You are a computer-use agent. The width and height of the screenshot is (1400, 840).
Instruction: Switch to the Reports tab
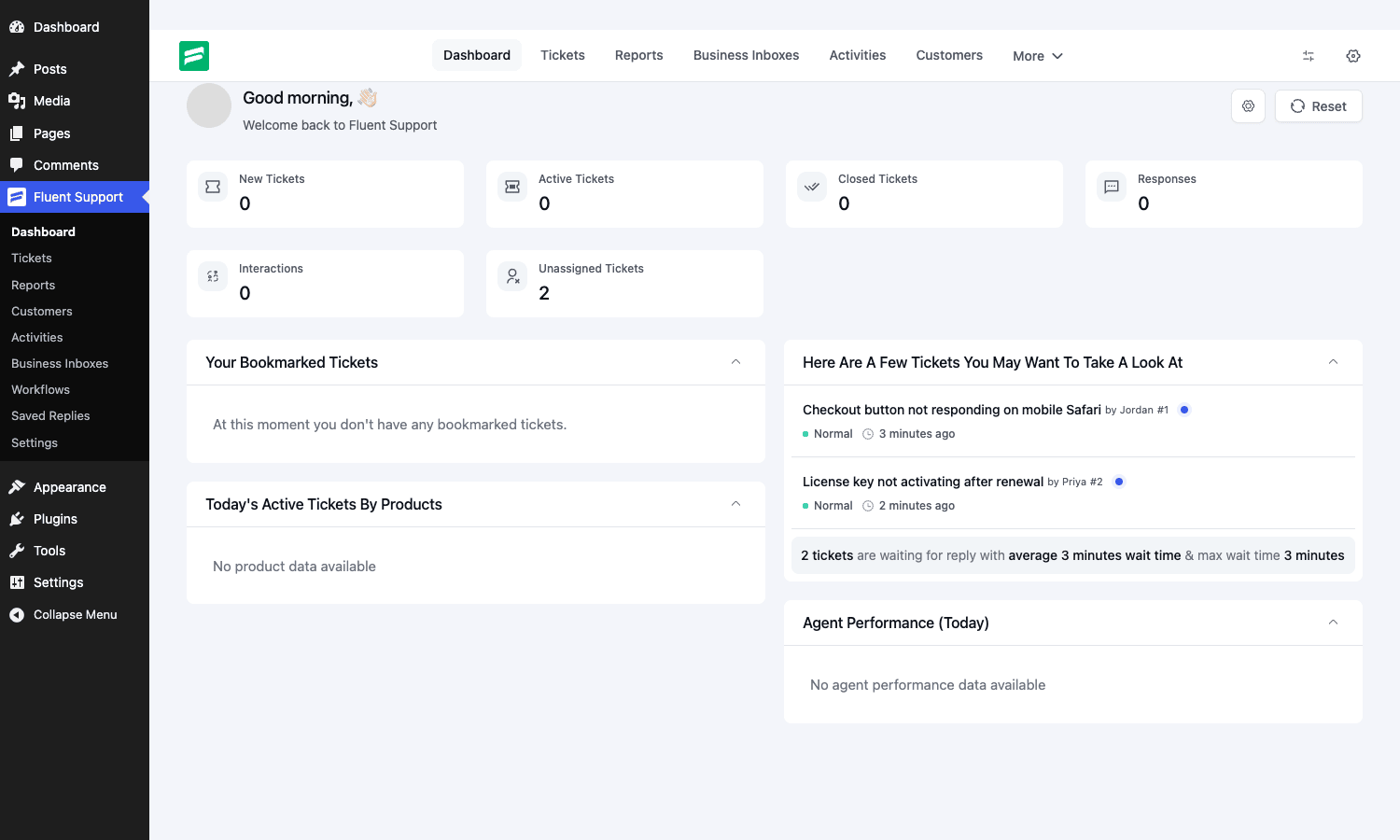tap(639, 55)
